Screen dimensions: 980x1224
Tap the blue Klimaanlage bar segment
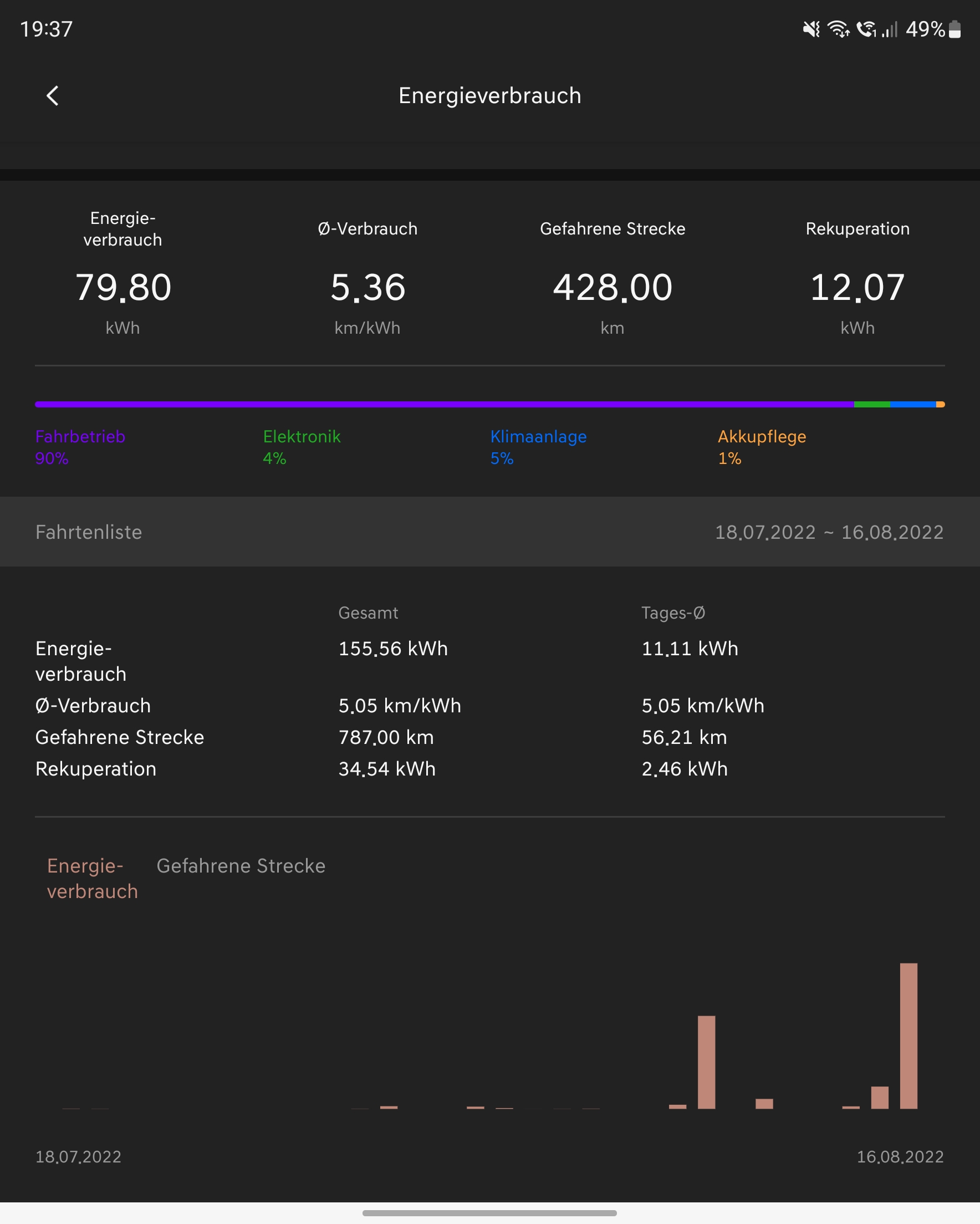tap(912, 404)
